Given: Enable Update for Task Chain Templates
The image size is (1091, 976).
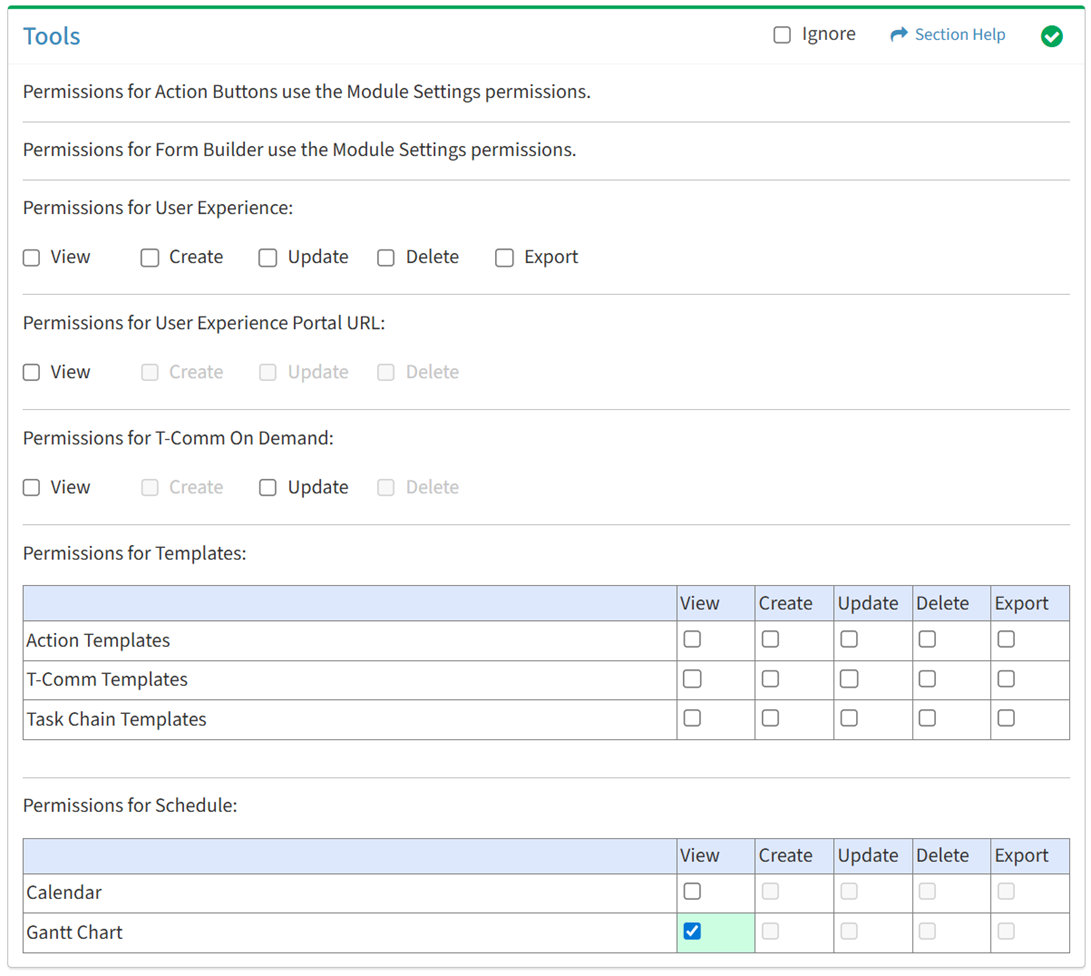Looking at the screenshot, I should [849, 718].
